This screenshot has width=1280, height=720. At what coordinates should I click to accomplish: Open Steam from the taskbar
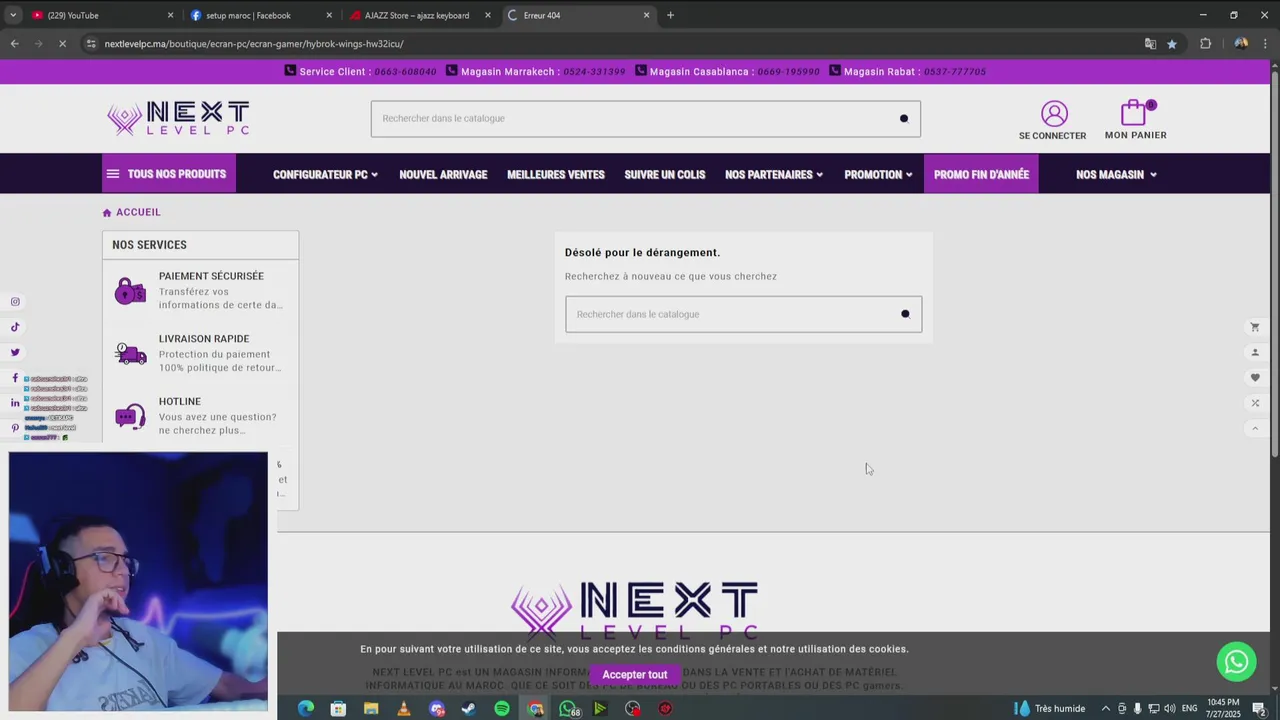pyautogui.click(x=469, y=709)
